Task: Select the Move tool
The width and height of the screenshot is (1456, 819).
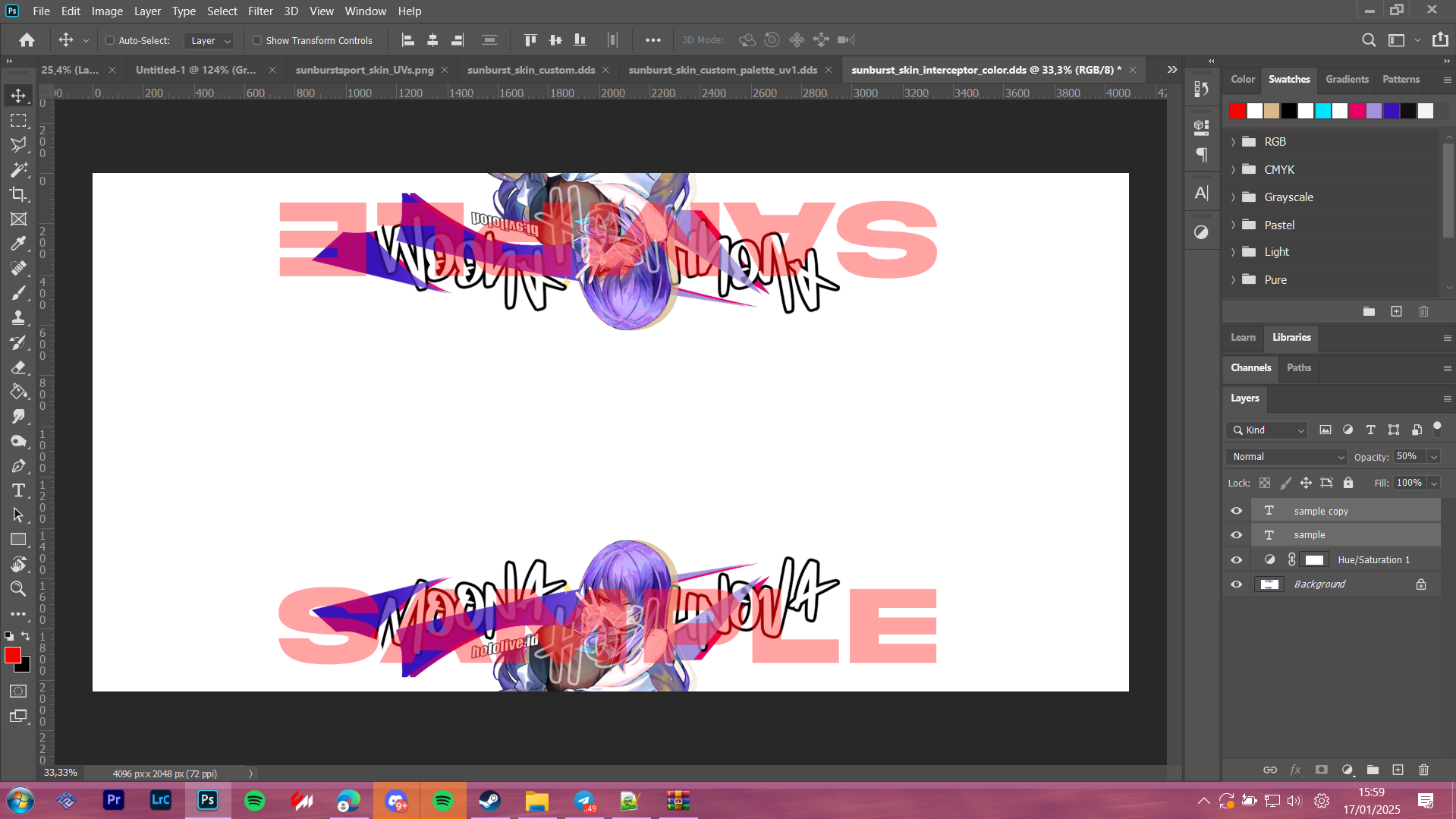Action: click(x=18, y=96)
